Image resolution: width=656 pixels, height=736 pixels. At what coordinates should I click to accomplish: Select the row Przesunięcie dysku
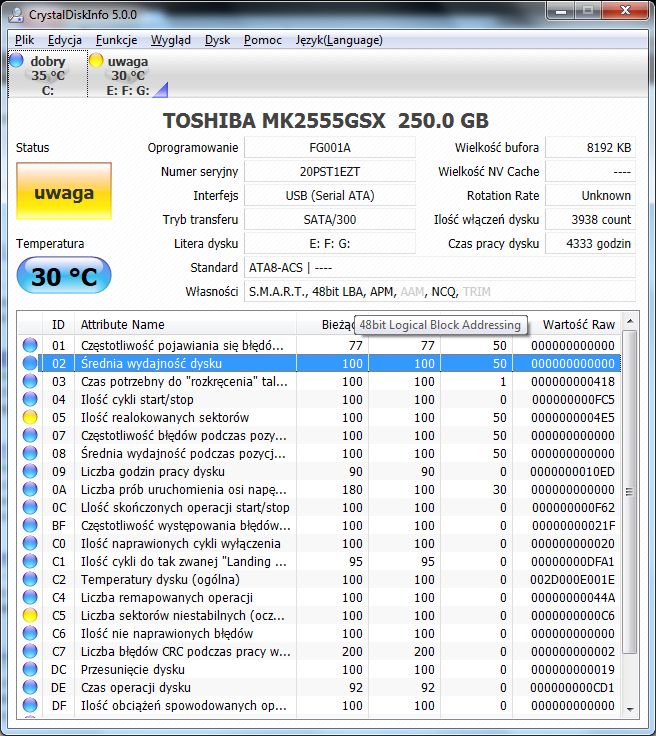[x=320, y=669]
